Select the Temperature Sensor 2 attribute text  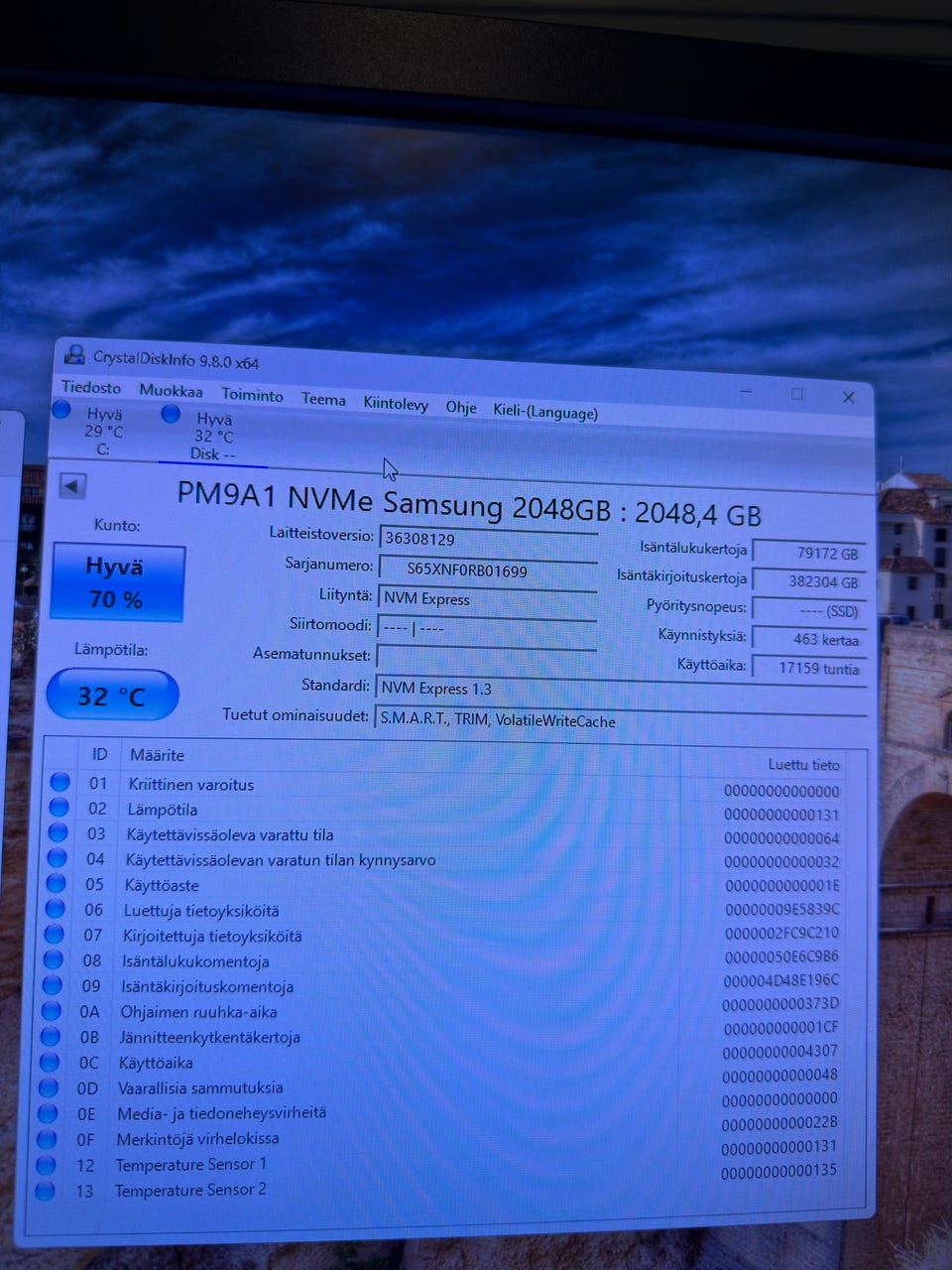[190, 1190]
